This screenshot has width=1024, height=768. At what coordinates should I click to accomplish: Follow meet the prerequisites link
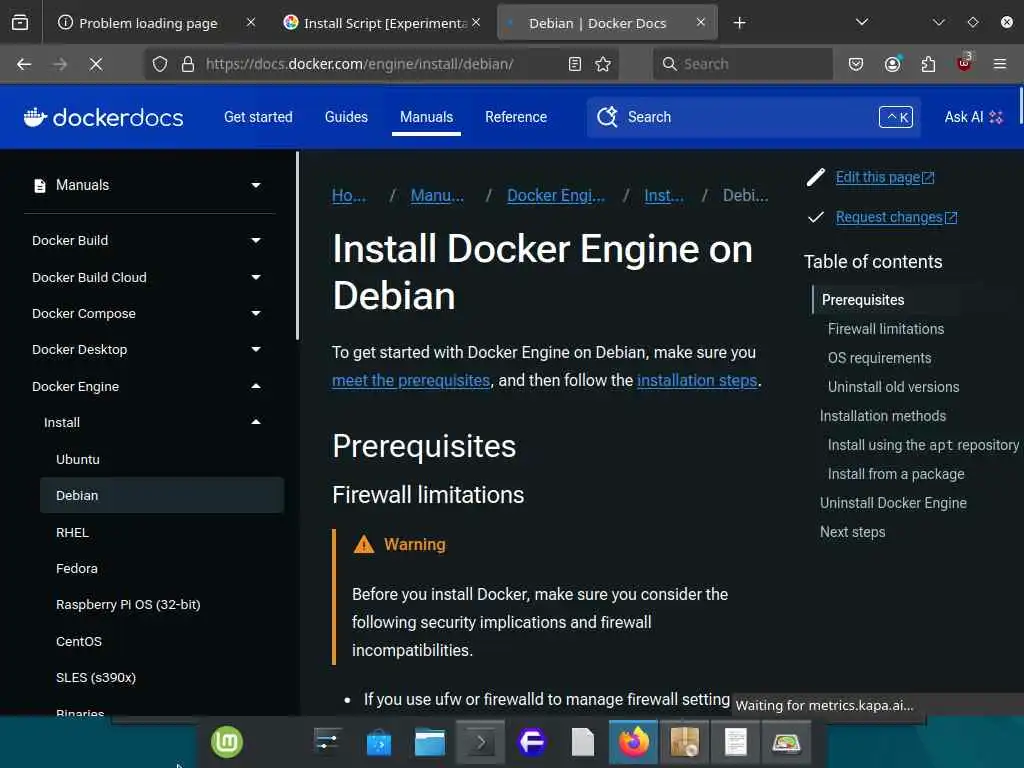tap(411, 380)
